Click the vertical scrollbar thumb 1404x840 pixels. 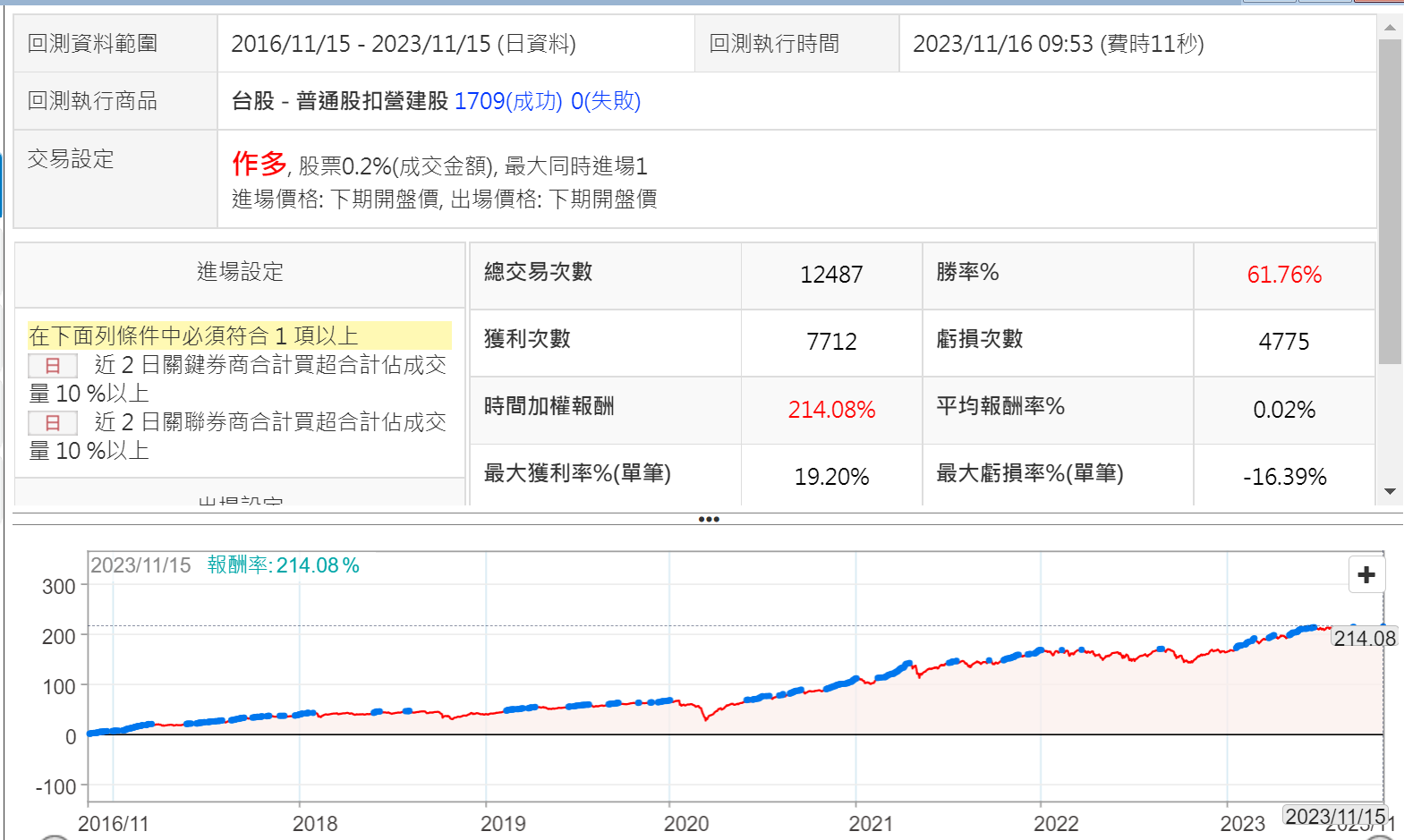point(1390,201)
